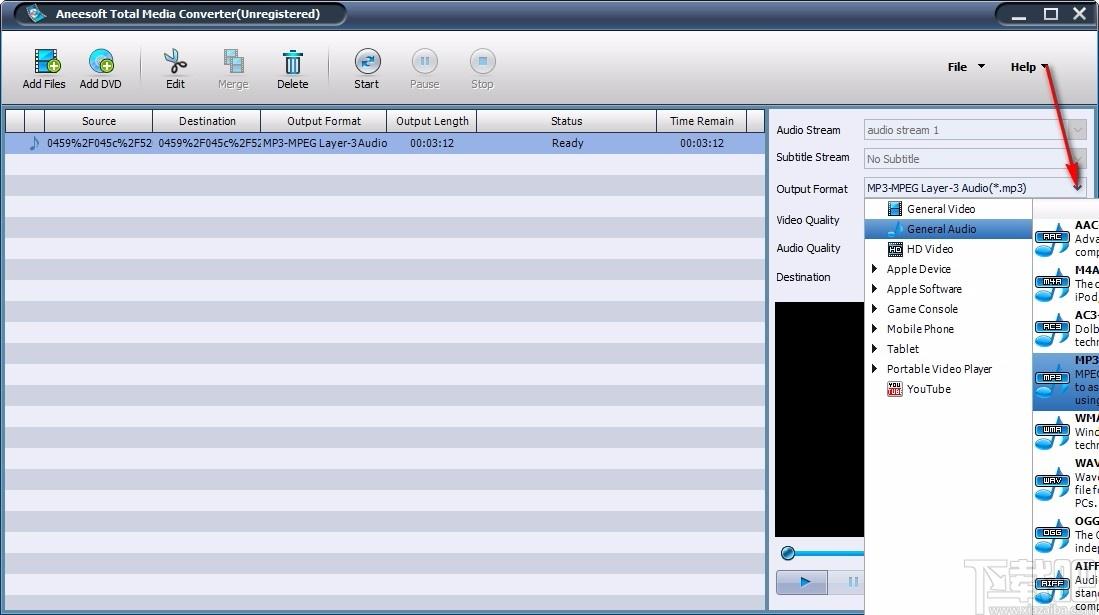Play the preview with the play button
This screenshot has height=615, width=1099.
pyautogui.click(x=803, y=581)
